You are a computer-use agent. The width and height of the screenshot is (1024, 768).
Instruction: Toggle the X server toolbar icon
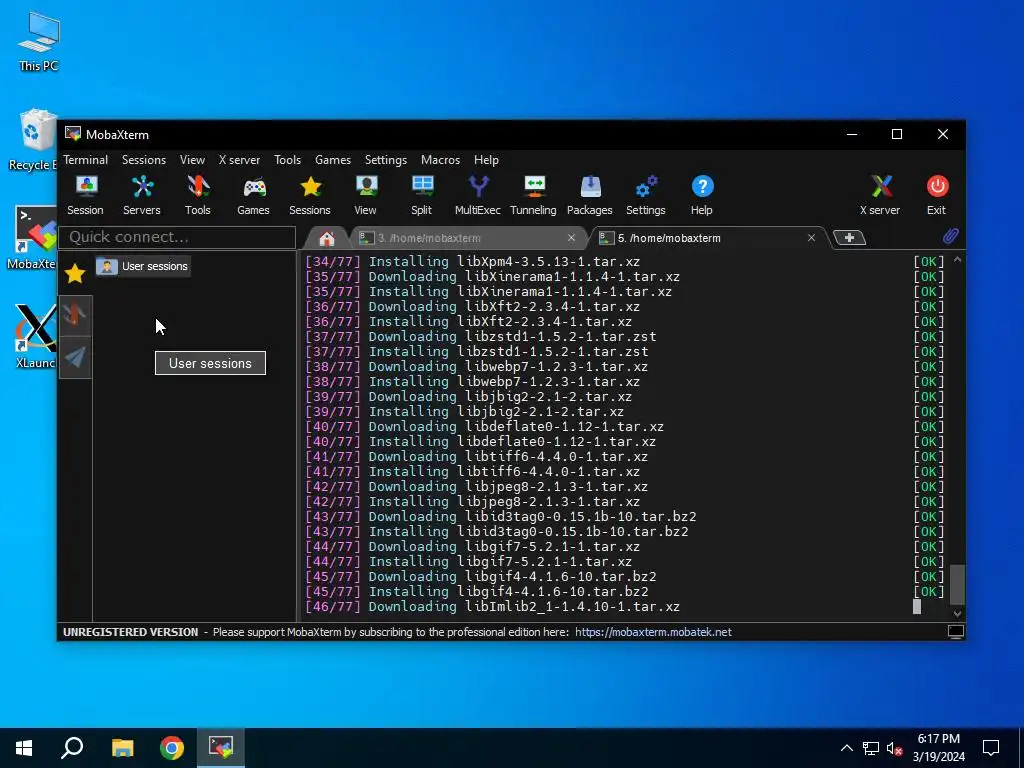pyautogui.click(x=880, y=195)
